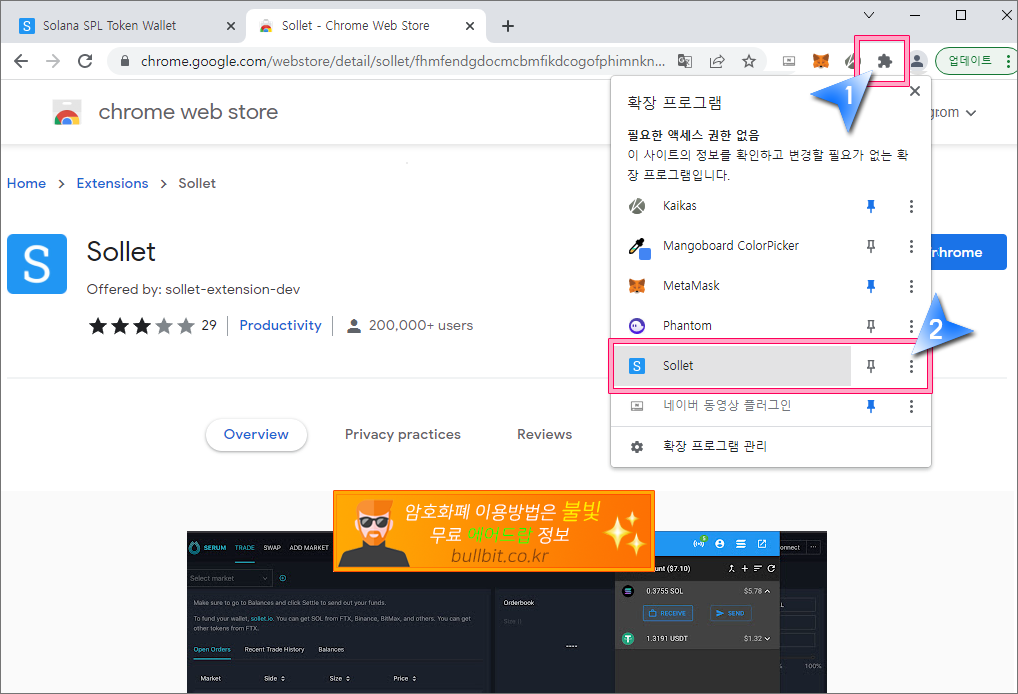Pin Mangoboard ColorPicker to toolbar
The image size is (1018, 694).
(871, 246)
